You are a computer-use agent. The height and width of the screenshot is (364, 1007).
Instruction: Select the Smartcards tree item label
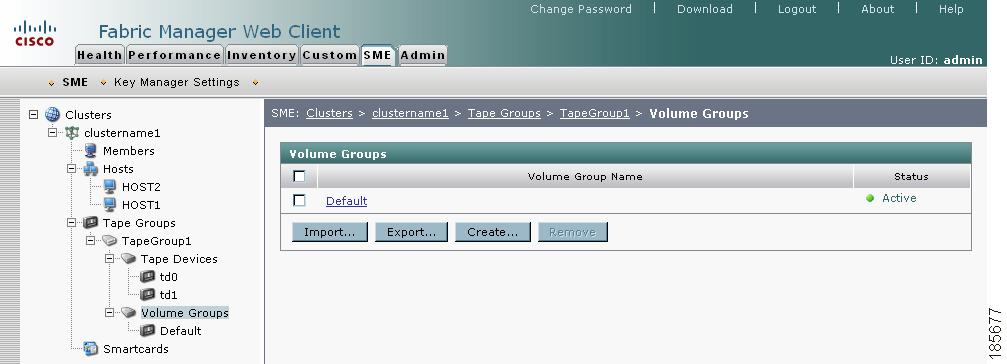[136, 349]
